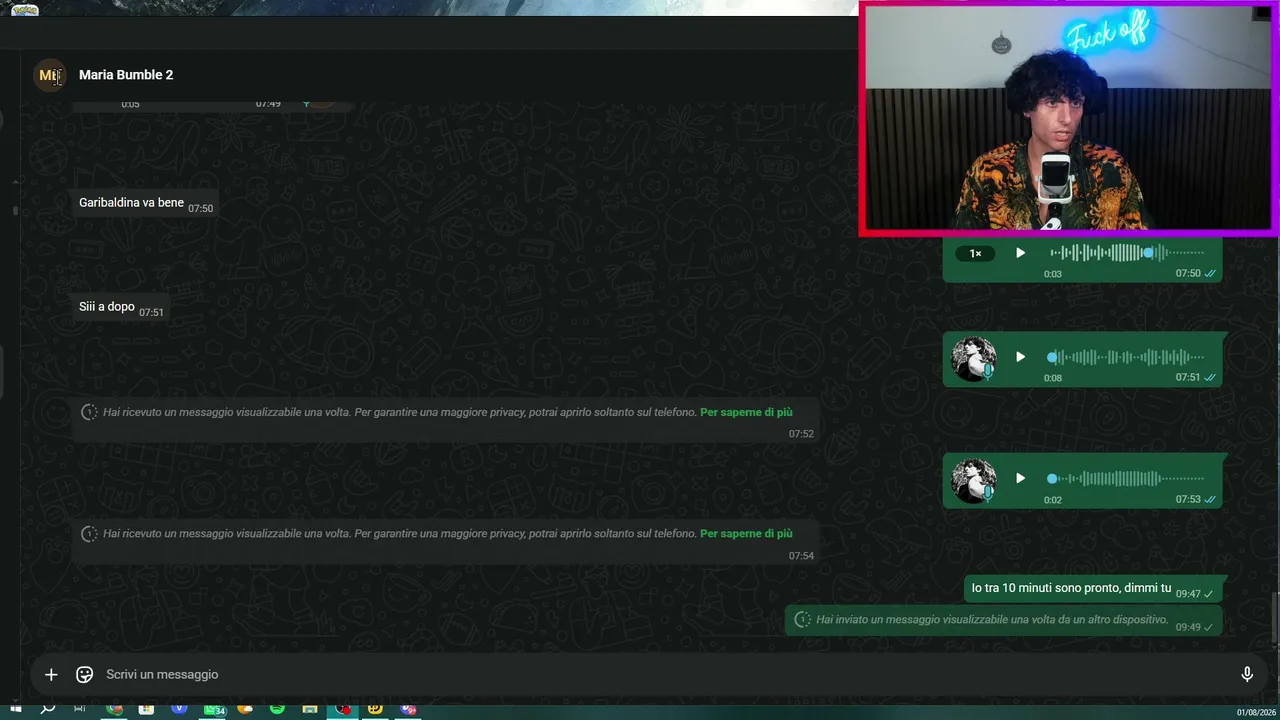The width and height of the screenshot is (1280, 720).
Task: Open the Windows Start menu
Action: click(15, 710)
